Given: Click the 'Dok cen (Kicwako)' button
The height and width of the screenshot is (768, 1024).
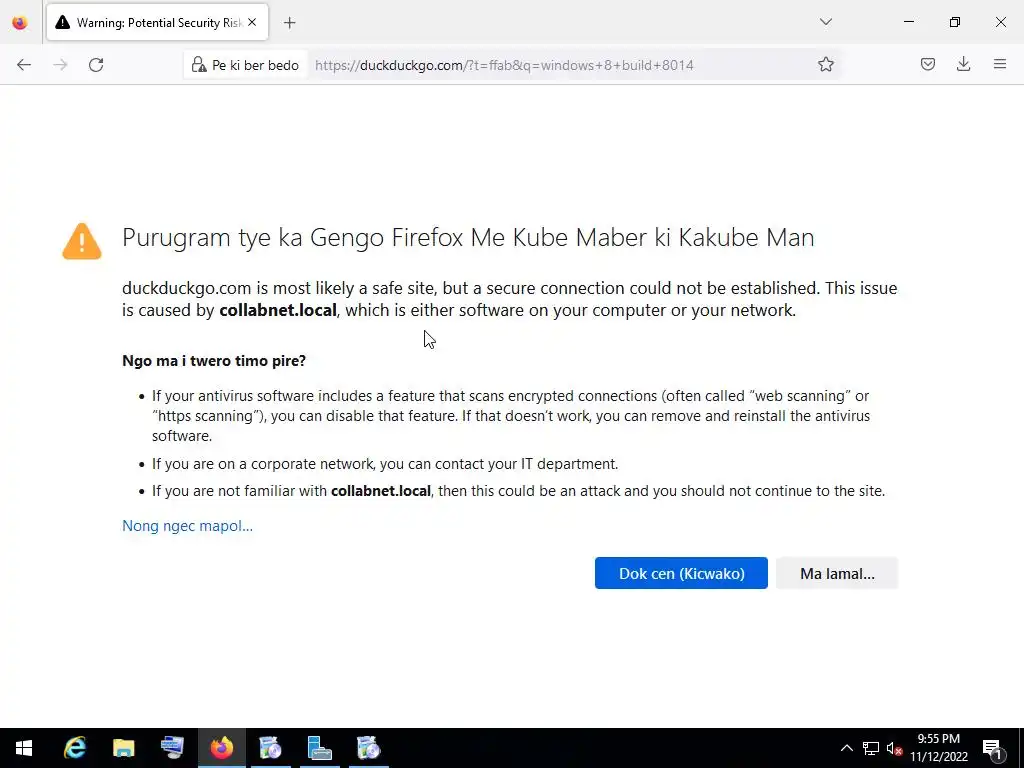Looking at the screenshot, I should (681, 573).
